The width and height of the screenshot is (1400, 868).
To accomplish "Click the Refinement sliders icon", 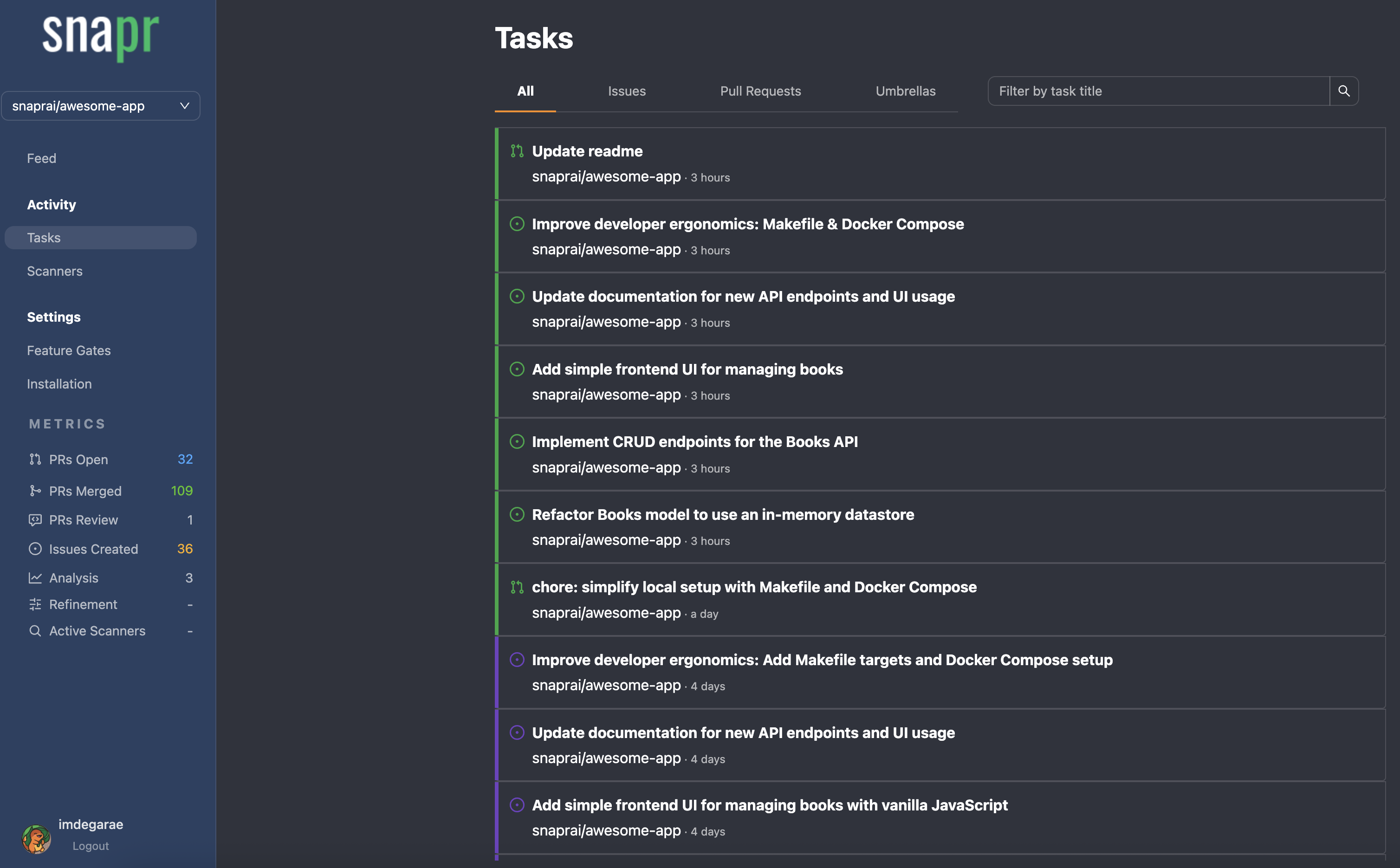I will 35,604.
